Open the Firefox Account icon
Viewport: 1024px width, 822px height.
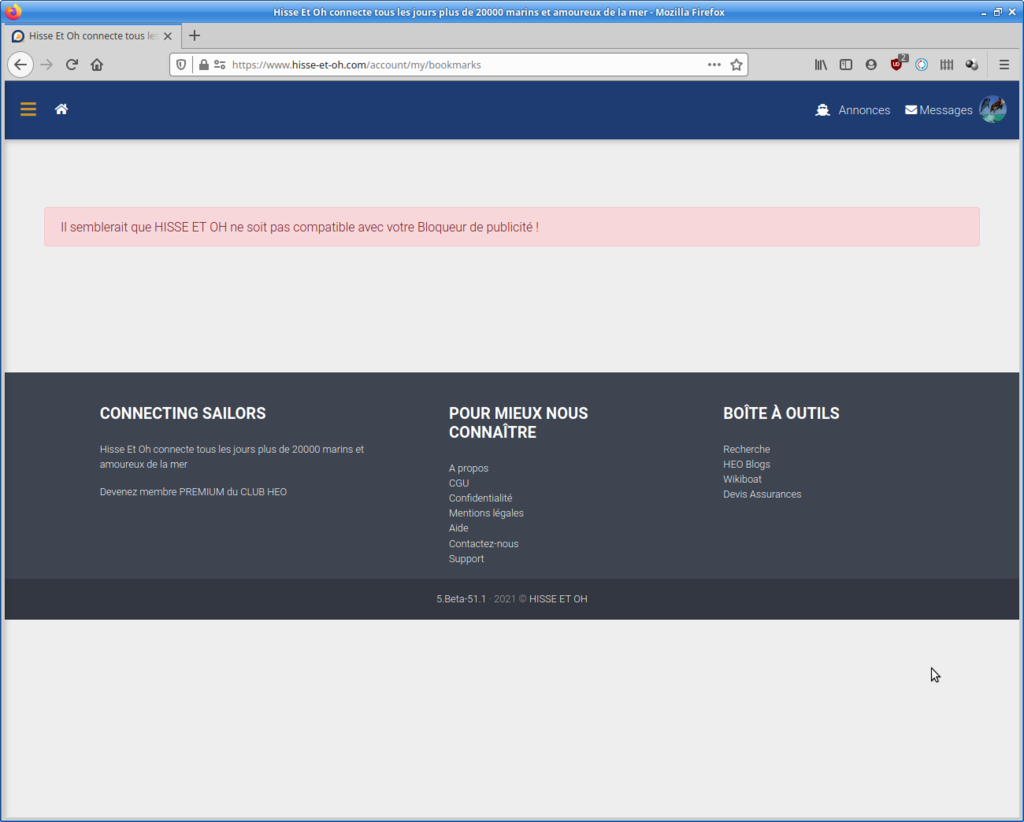click(871, 65)
